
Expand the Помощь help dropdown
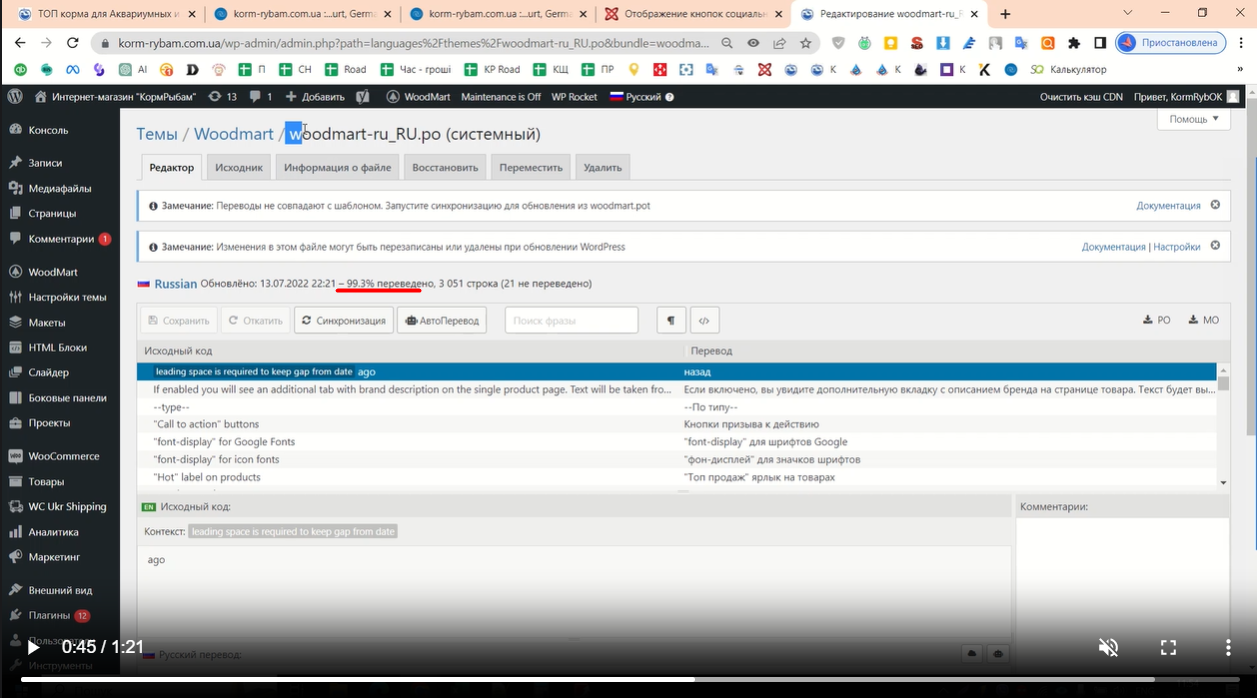(1194, 119)
